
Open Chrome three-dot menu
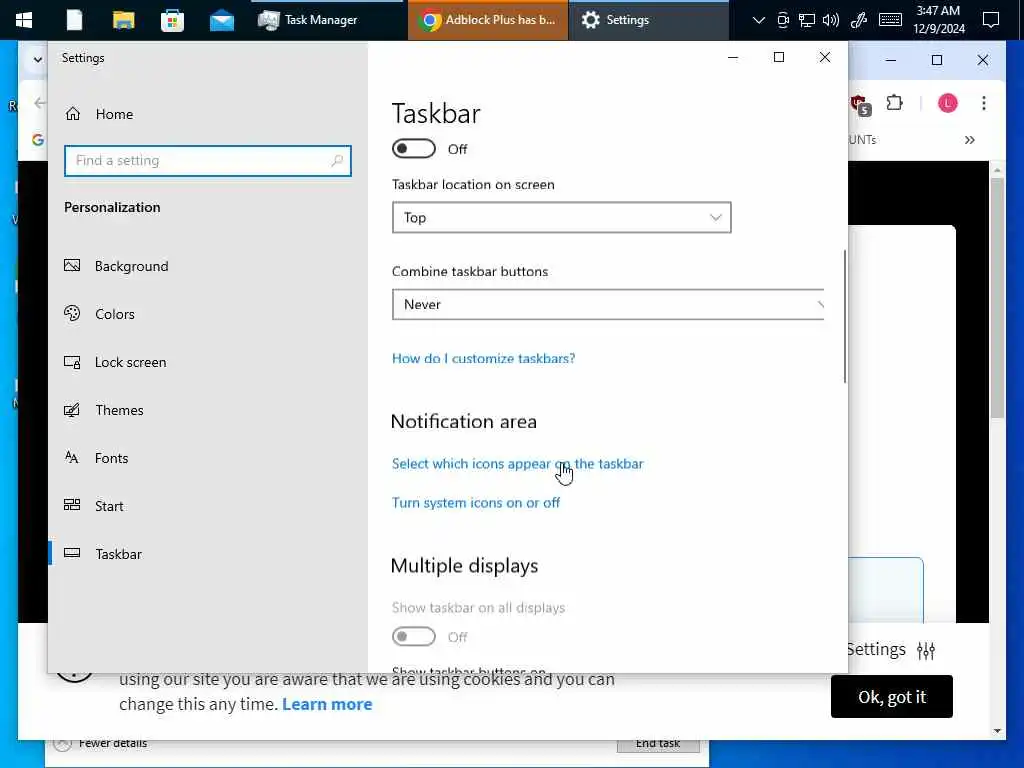[984, 103]
